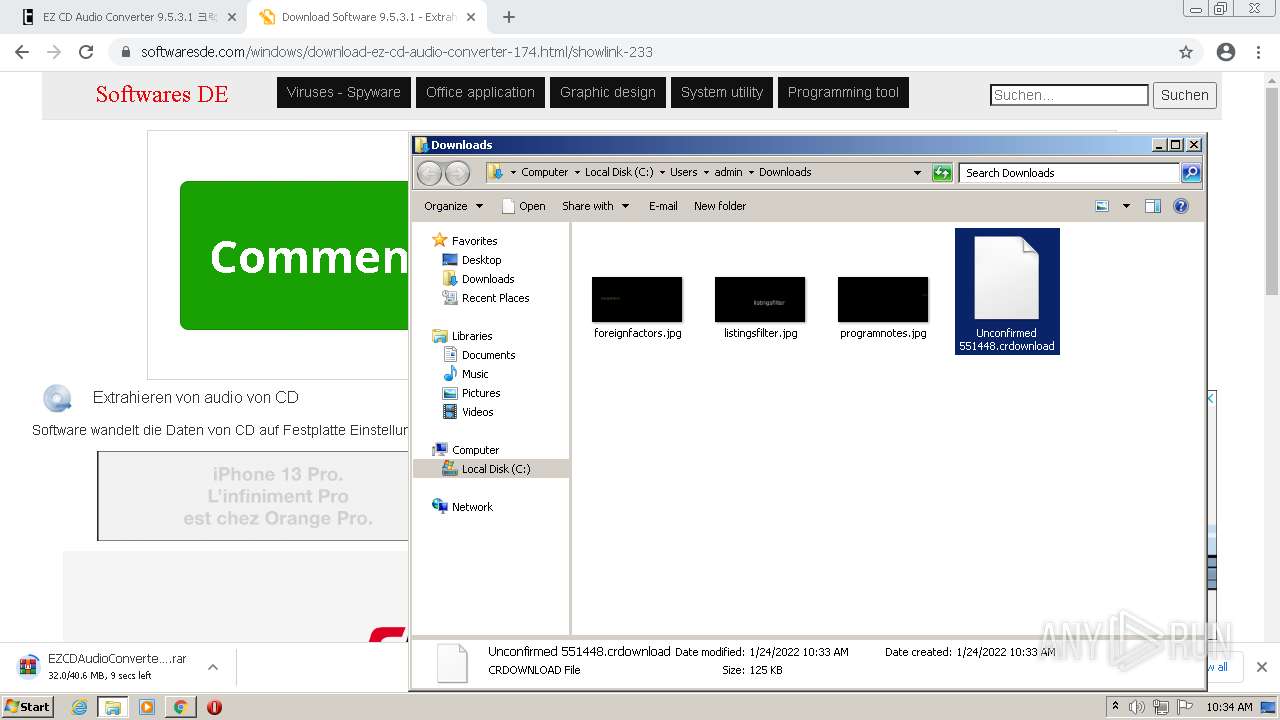Open the Chrome profile avatar menu
Image resolution: width=1280 pixels, height=720 pixels.
(1226, 52)
